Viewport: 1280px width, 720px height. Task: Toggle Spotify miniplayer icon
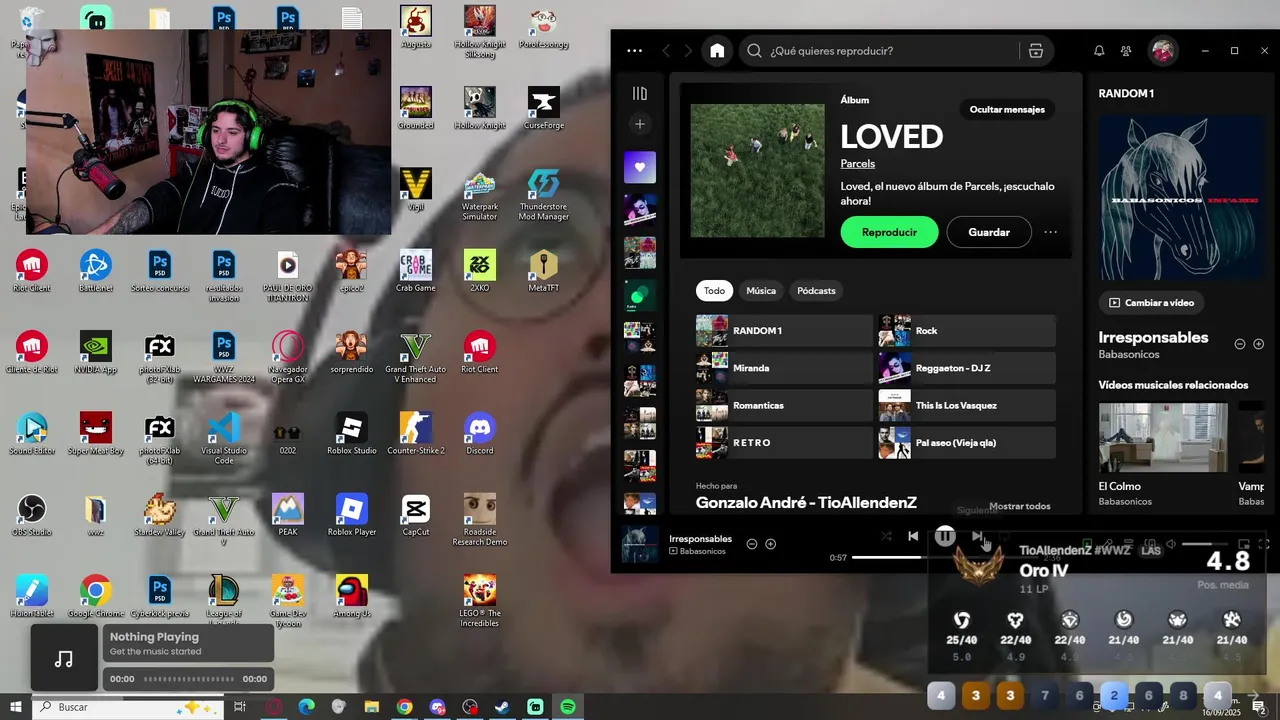pyautogui.click(x=1244, y=544)
